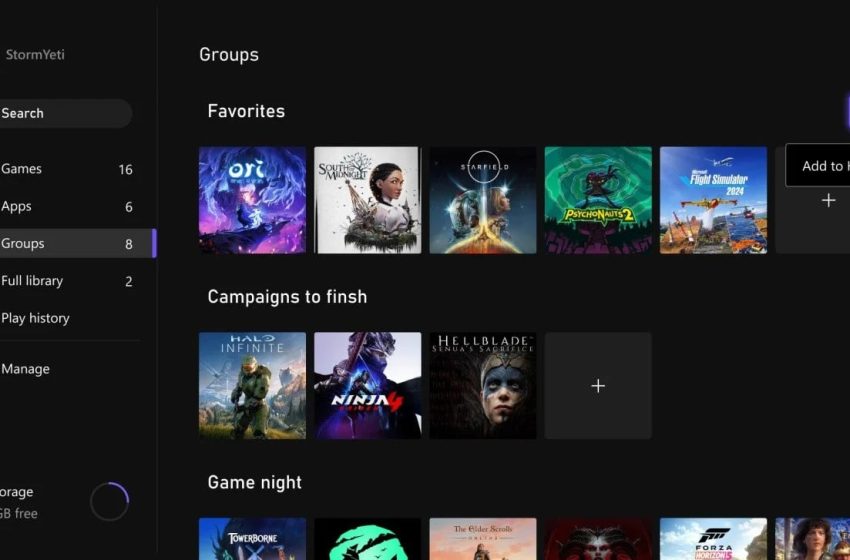Open the Forza Horizon 5 tile

pos(713,539)
